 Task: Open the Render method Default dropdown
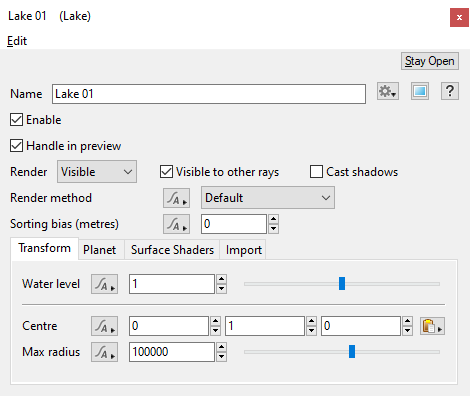pos(268,198)
